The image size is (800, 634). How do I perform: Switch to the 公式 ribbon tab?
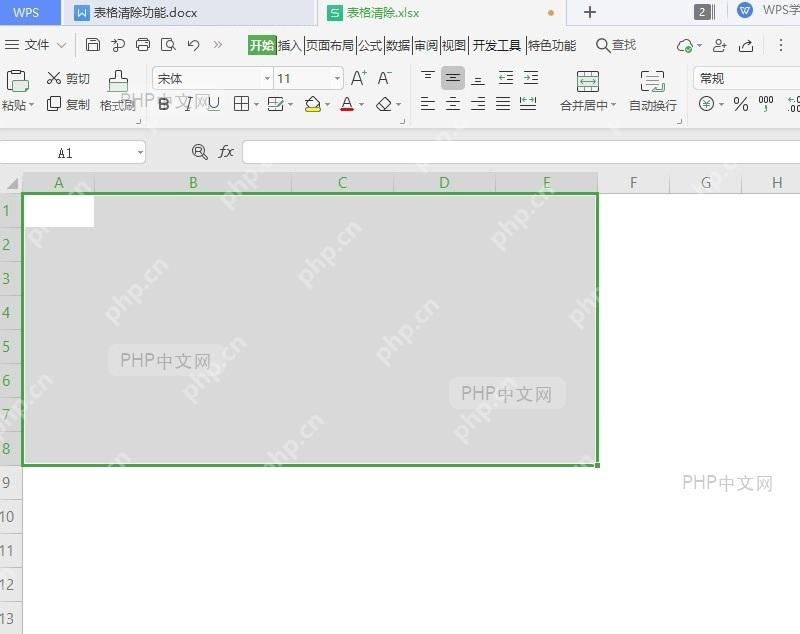pos(370,45)
